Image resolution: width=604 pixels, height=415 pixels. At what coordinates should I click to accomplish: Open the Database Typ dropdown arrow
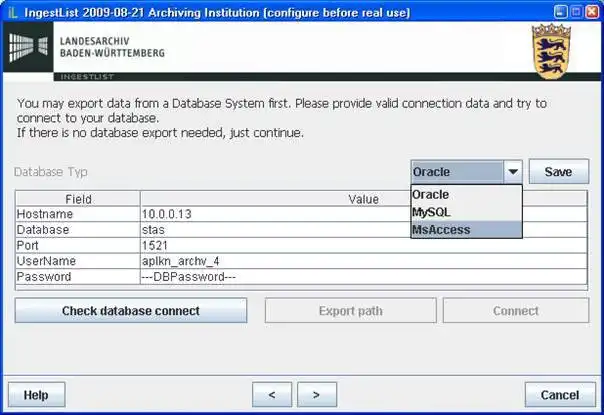(513, 172)
